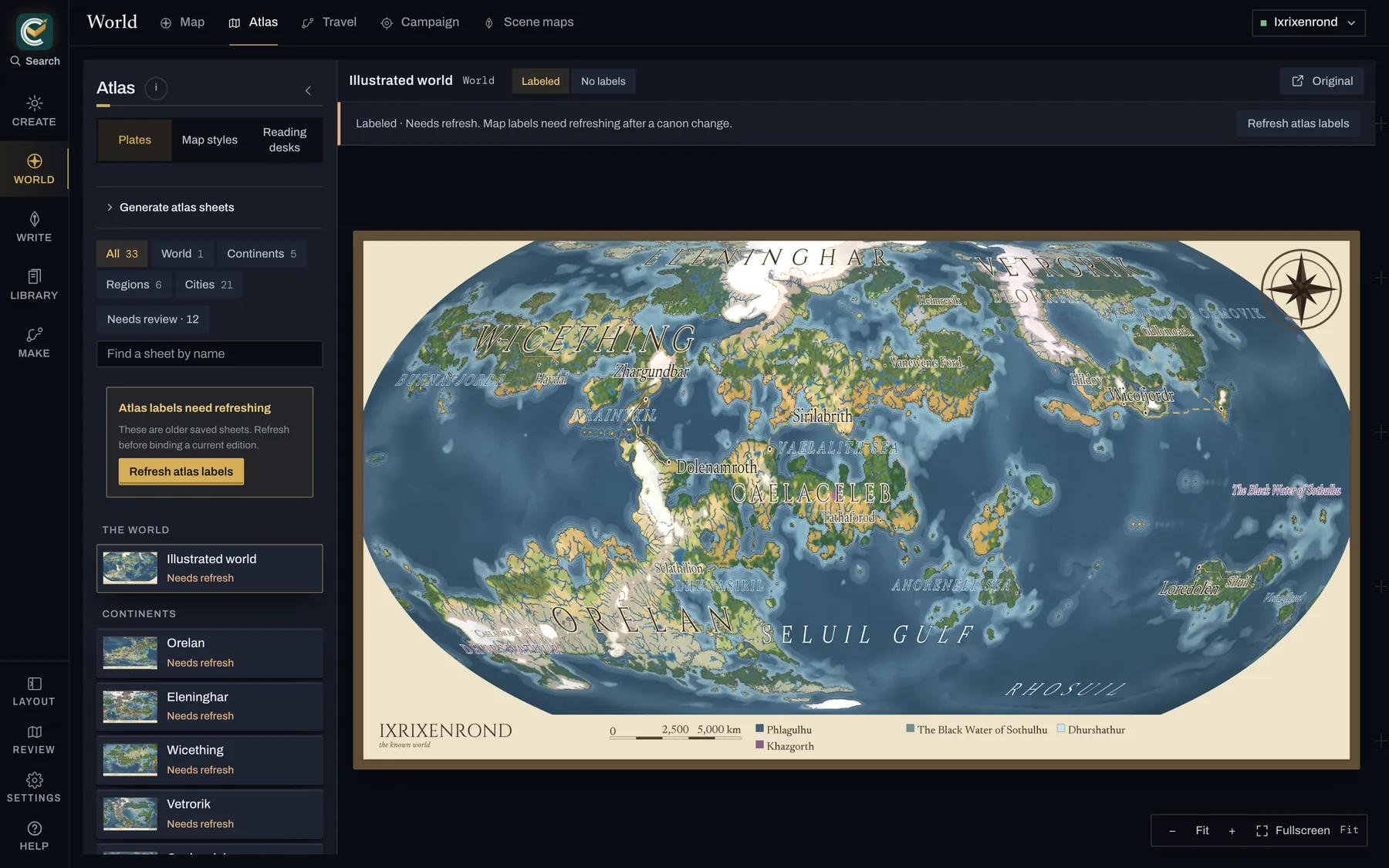This screenshot has width=1389, height=868.
Task: Open the Review sidebar item
Action: click(x=34, y=740)
